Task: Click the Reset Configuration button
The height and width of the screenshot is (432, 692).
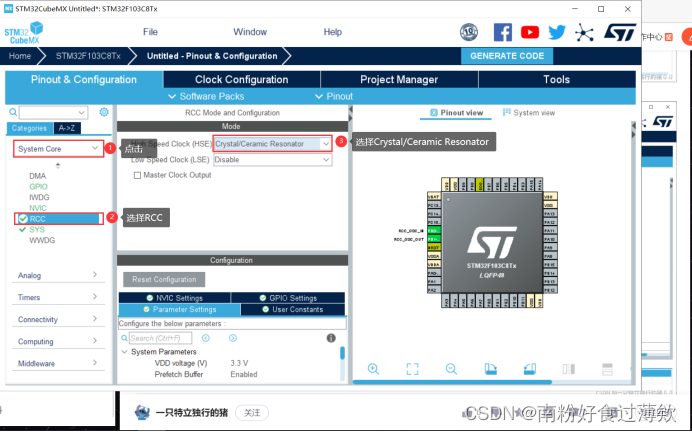Action: click(x=164, y=280)
